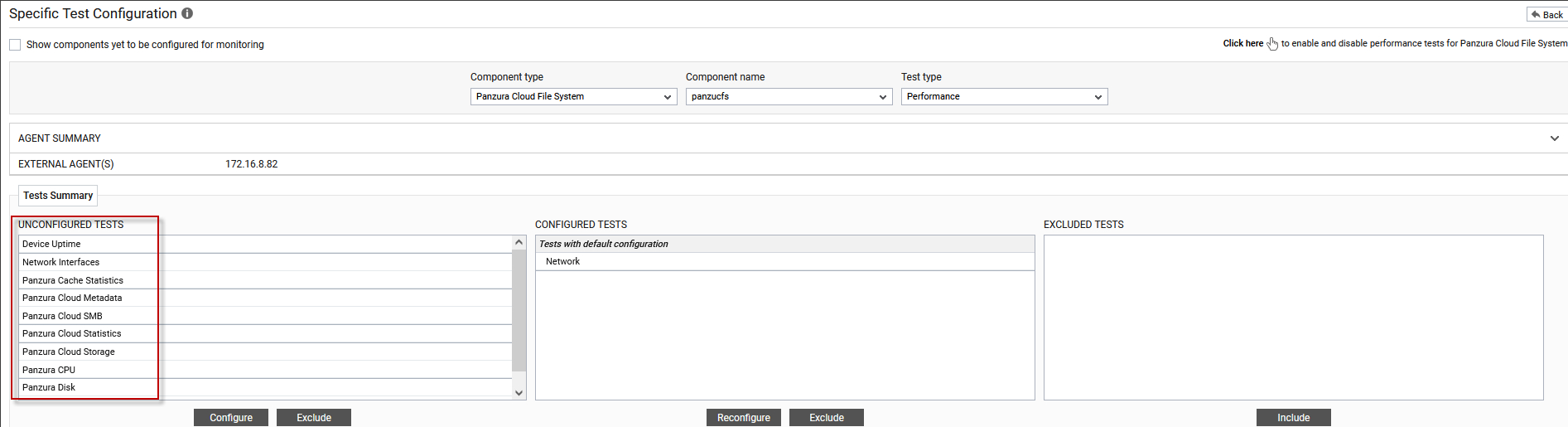Click inside the excluded tests list box
This screenshot has height=427, width=1568.
coord(1294,318)
